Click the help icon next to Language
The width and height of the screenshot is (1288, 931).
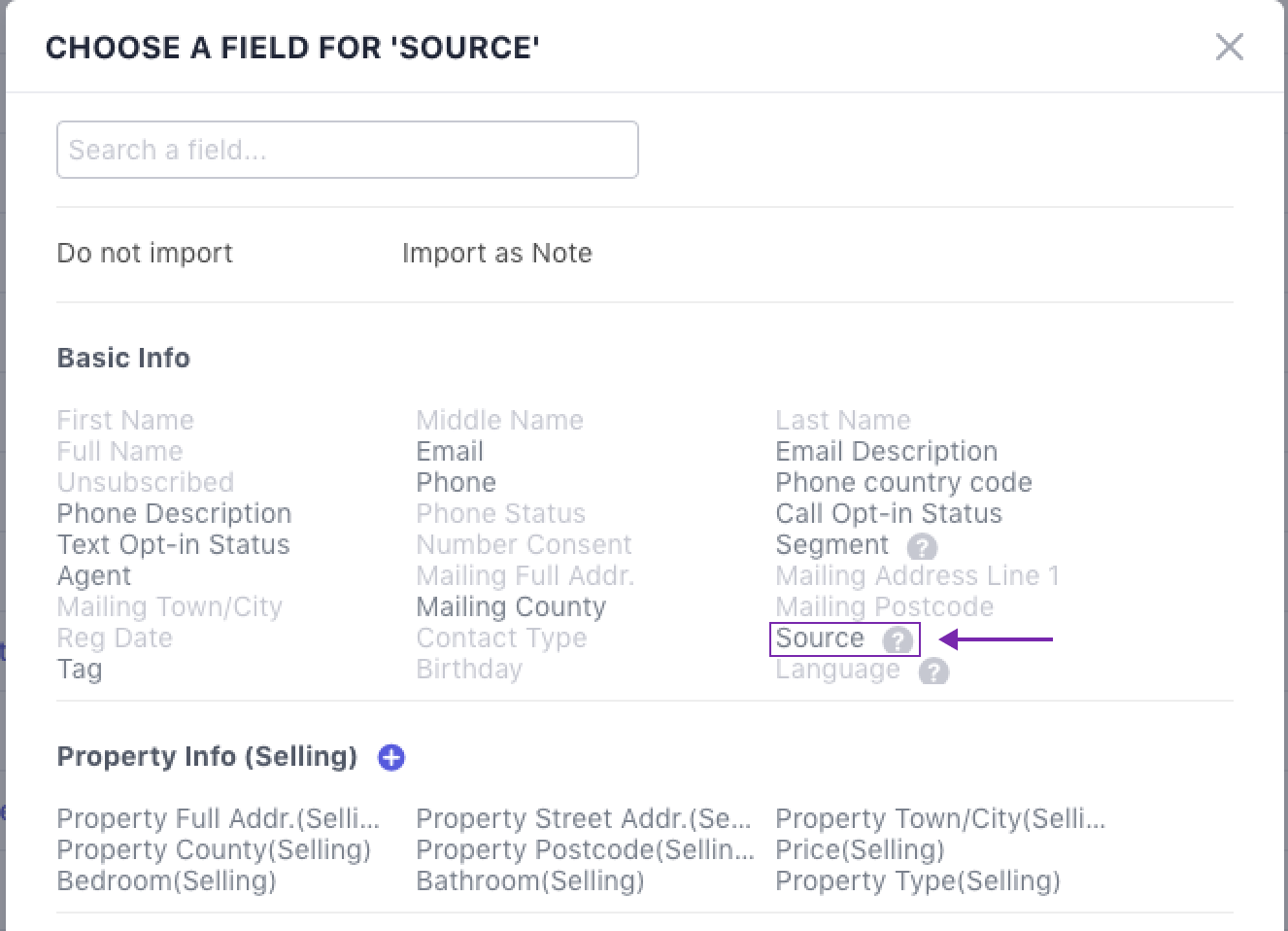click(x=933, y=672)
